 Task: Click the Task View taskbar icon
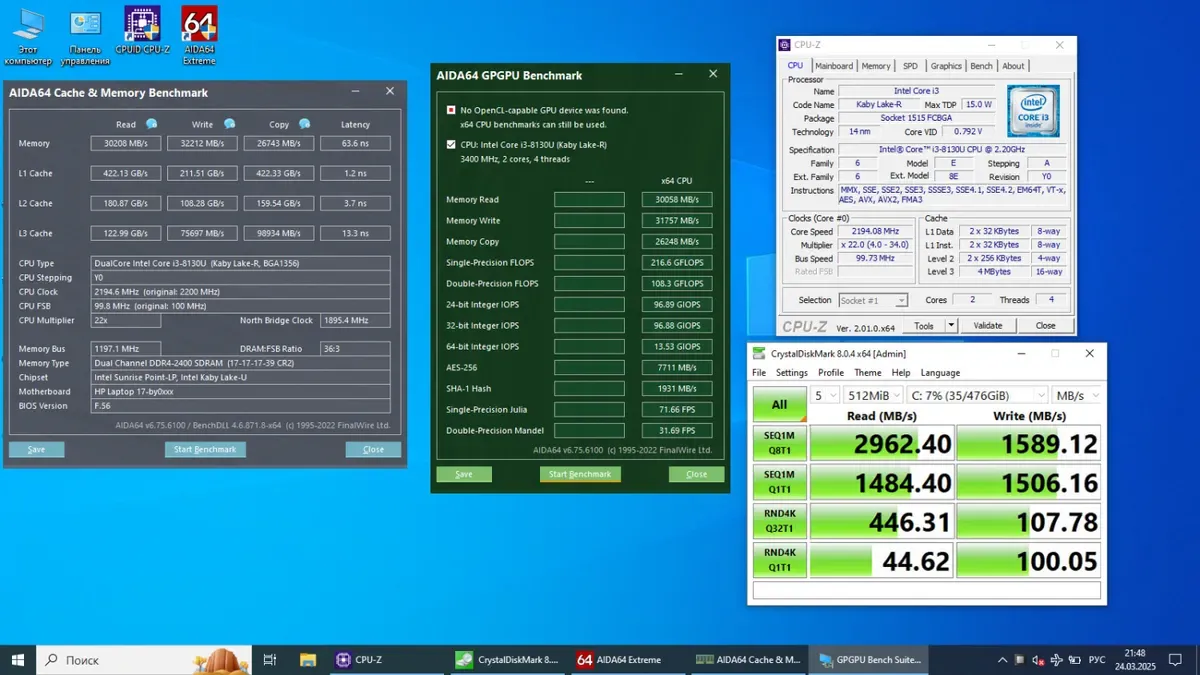270,660
